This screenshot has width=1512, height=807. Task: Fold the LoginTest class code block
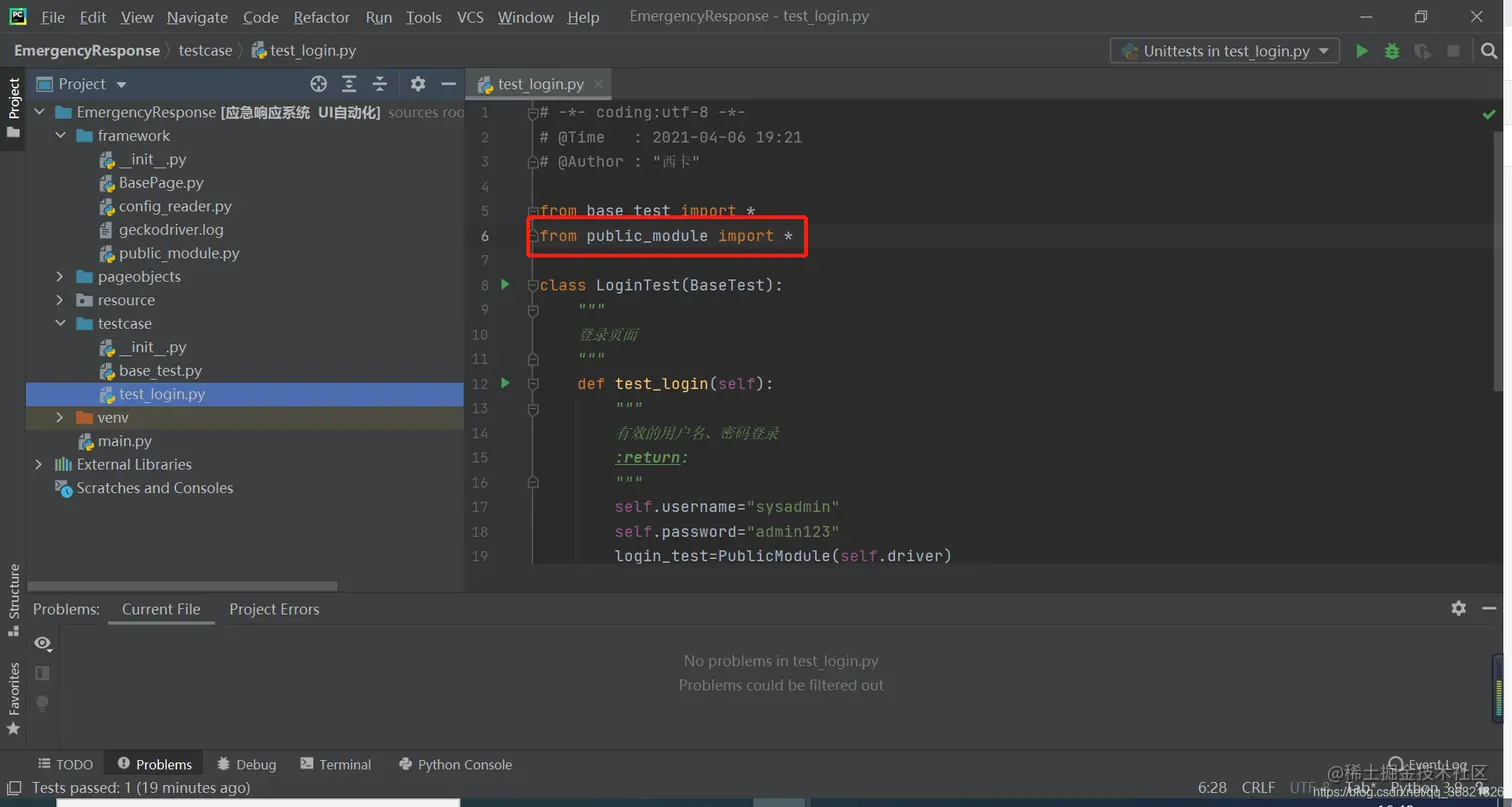pyautogui.click(x=533, y=285)
